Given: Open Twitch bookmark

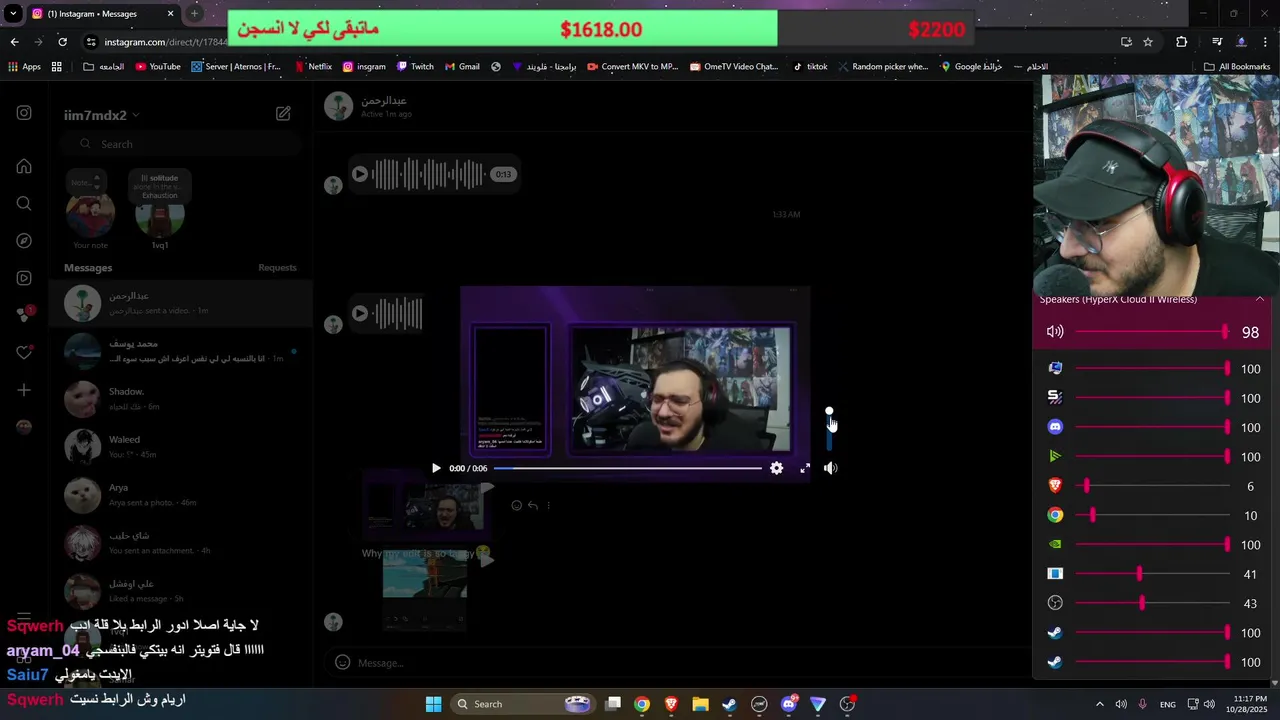Looking at the screenshot, I should [415, 67].
